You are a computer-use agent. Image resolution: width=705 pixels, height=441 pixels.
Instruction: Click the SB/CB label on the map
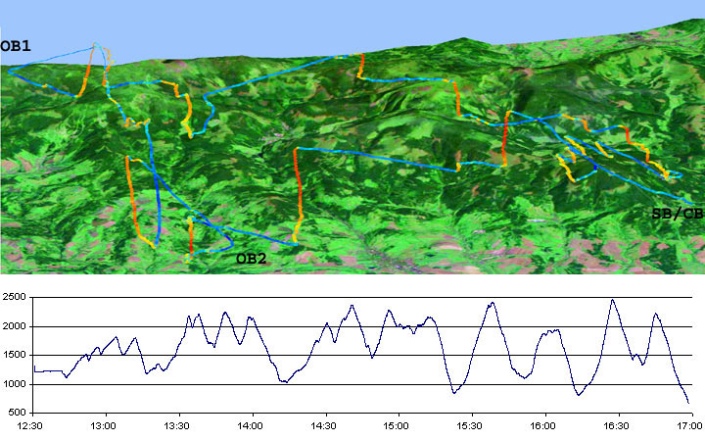(677, 213)
